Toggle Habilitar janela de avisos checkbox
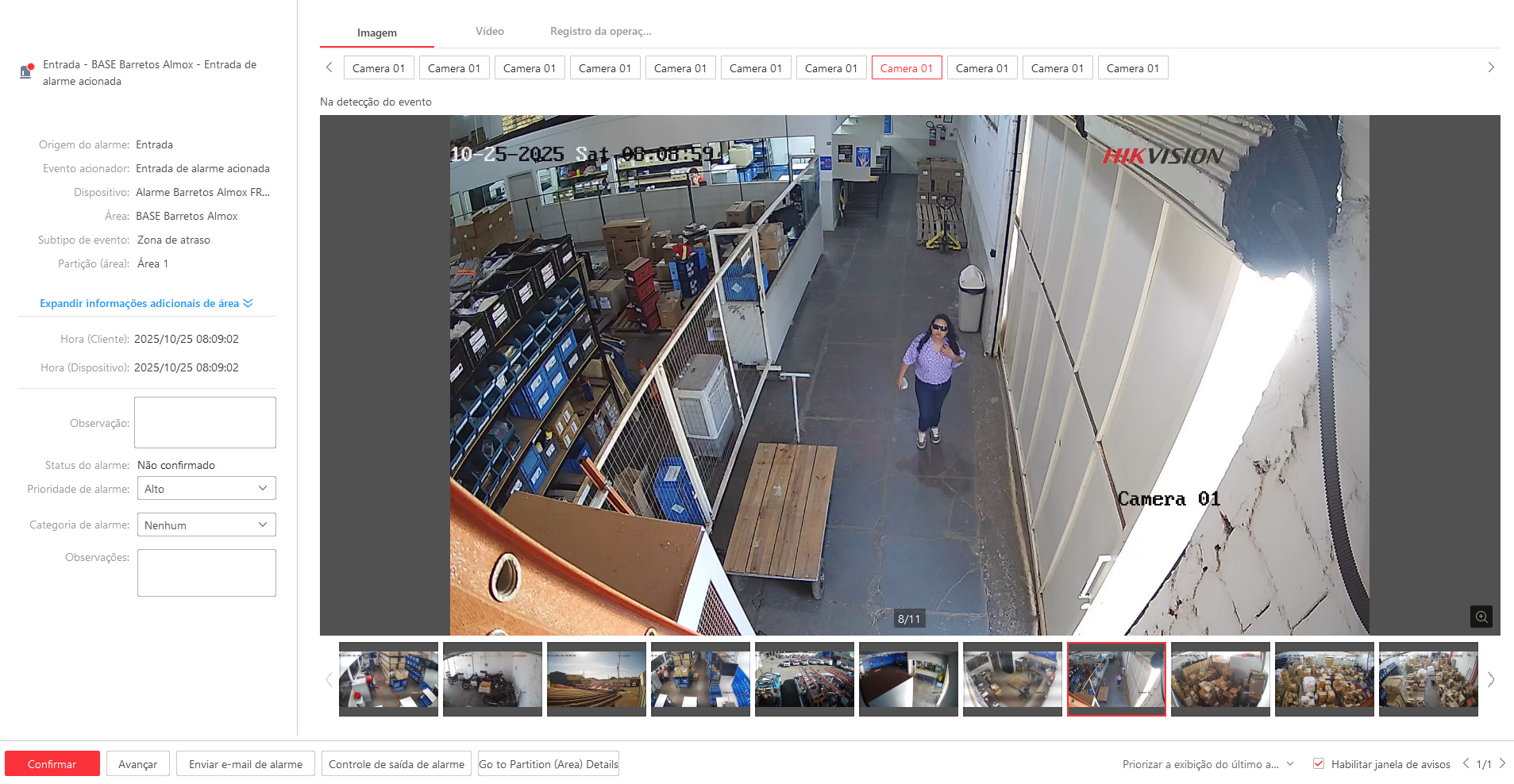Screen dimensions: 1514x784 [1319, 764]
